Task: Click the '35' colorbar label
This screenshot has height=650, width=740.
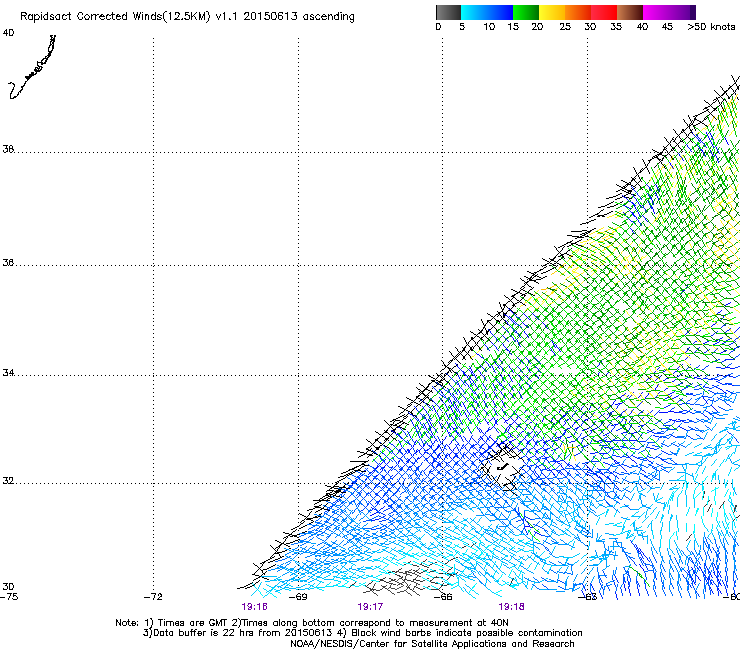Action: click(616, 27)
